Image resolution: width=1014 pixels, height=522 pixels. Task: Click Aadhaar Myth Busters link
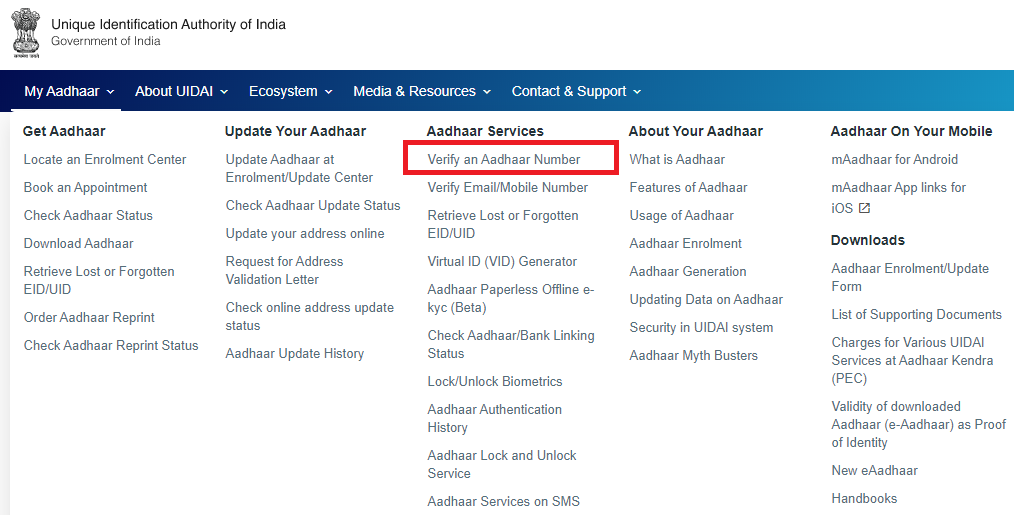[693, 355]
